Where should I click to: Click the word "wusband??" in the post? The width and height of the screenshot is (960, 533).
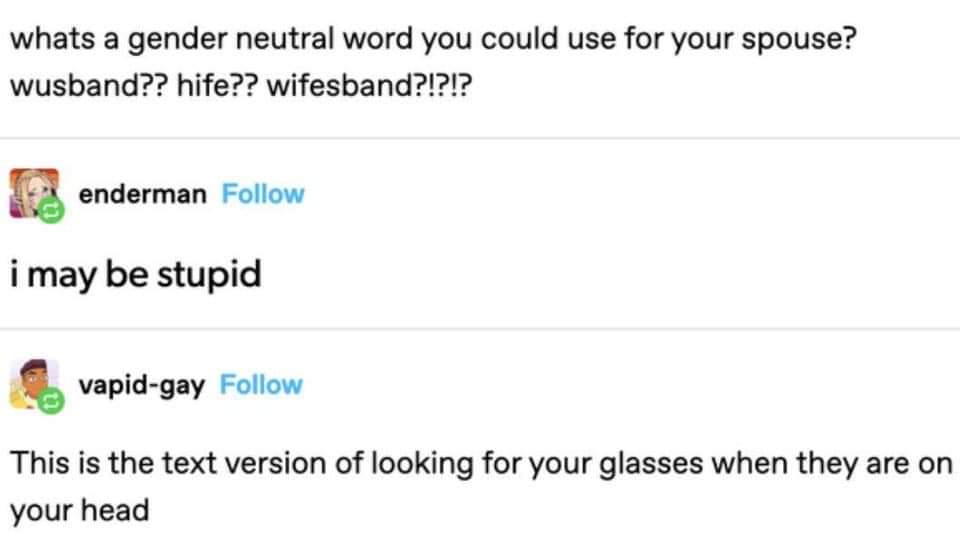(x=88, y=85)
